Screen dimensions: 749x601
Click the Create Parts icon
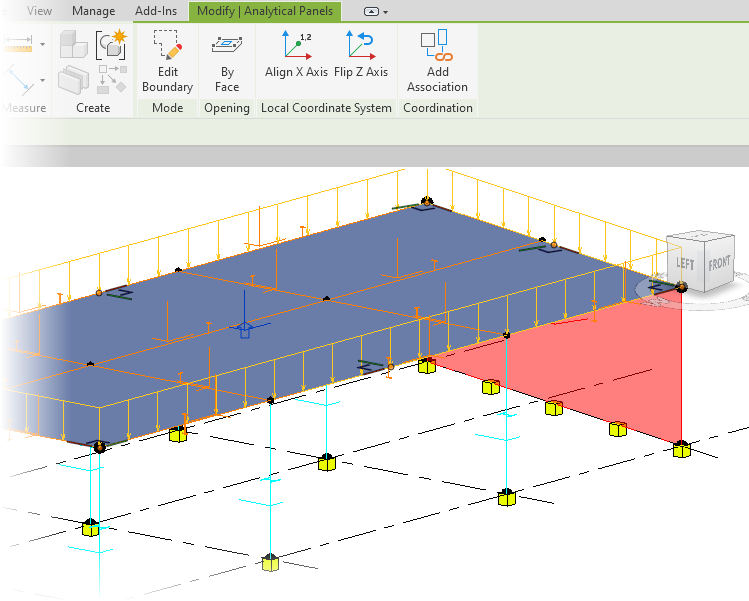coord(74,79)
